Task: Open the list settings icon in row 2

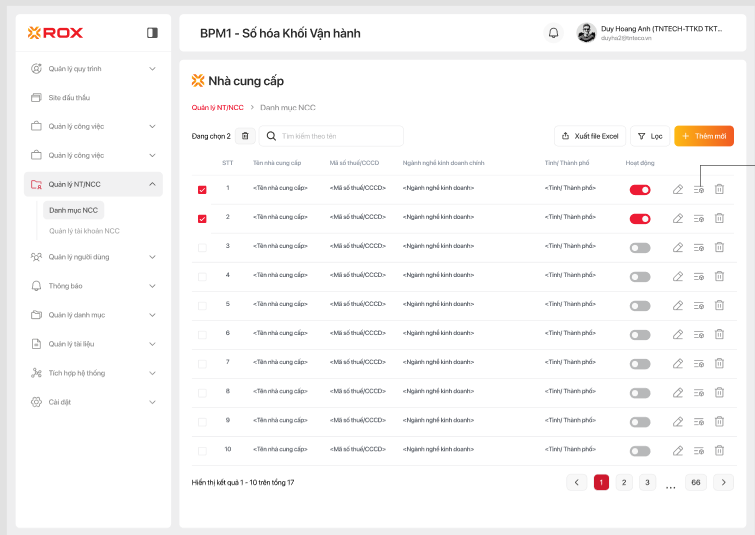Action: [699, 218]
